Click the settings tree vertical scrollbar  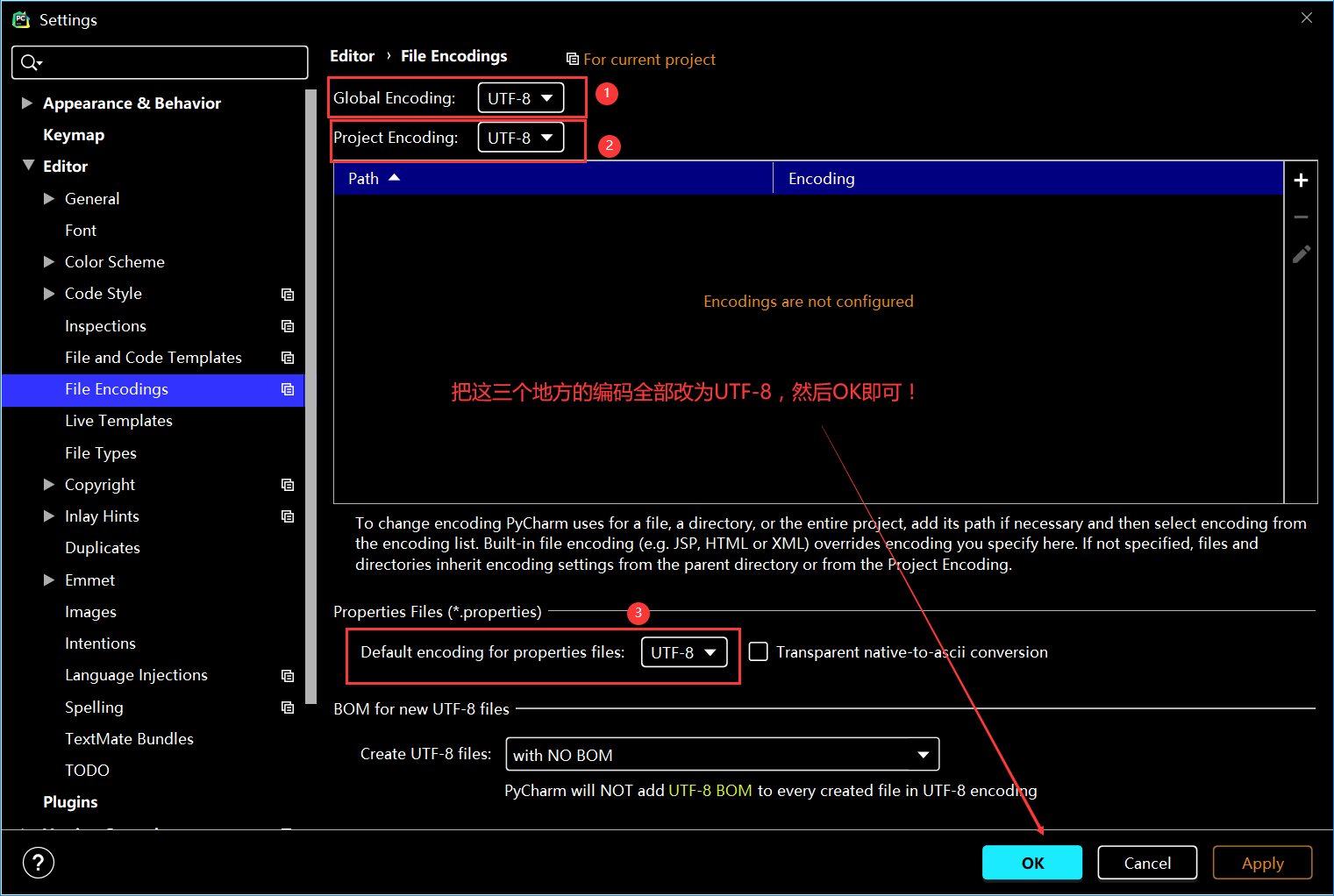click(x=310, y=396)
